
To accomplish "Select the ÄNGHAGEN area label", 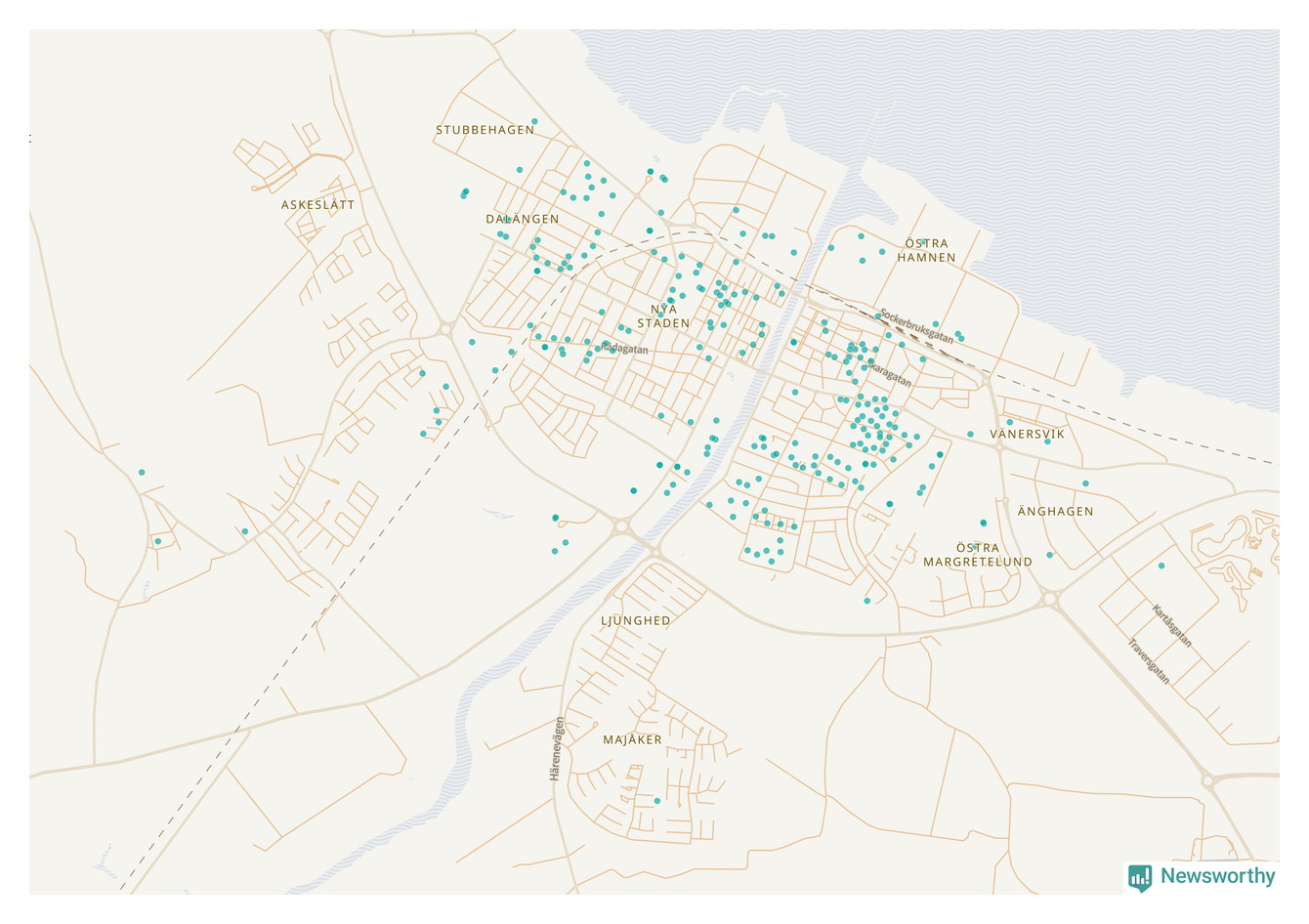I will click(x=1055, y=511).
